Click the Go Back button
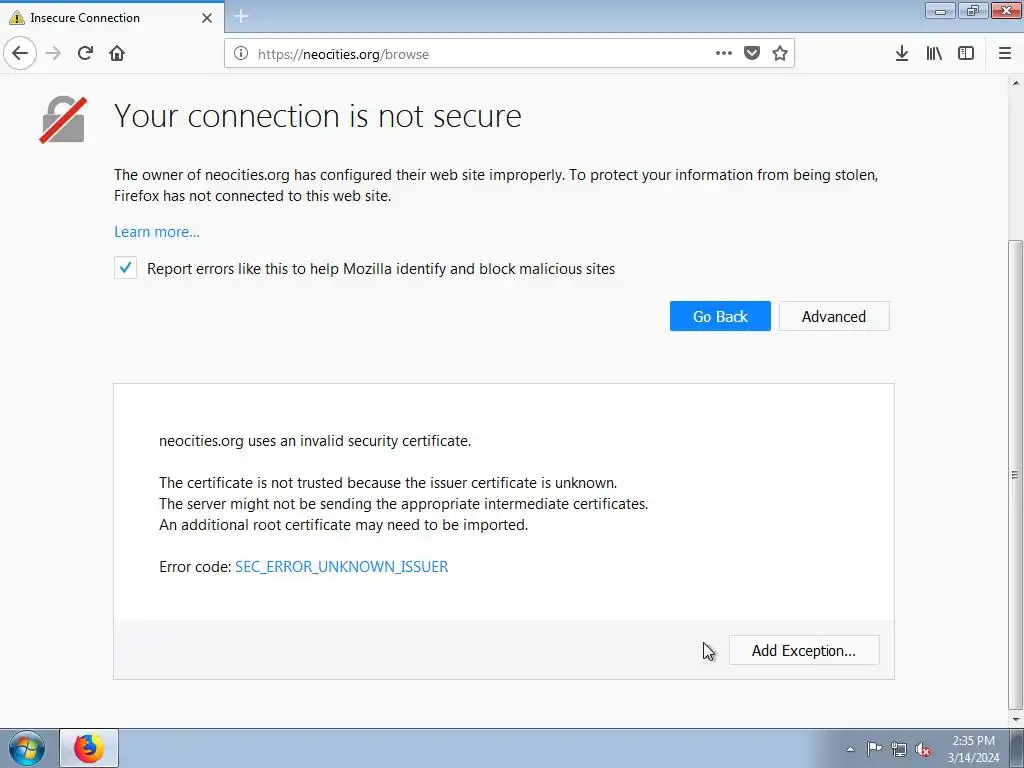 pyautogui.click(x=720, y=316)
